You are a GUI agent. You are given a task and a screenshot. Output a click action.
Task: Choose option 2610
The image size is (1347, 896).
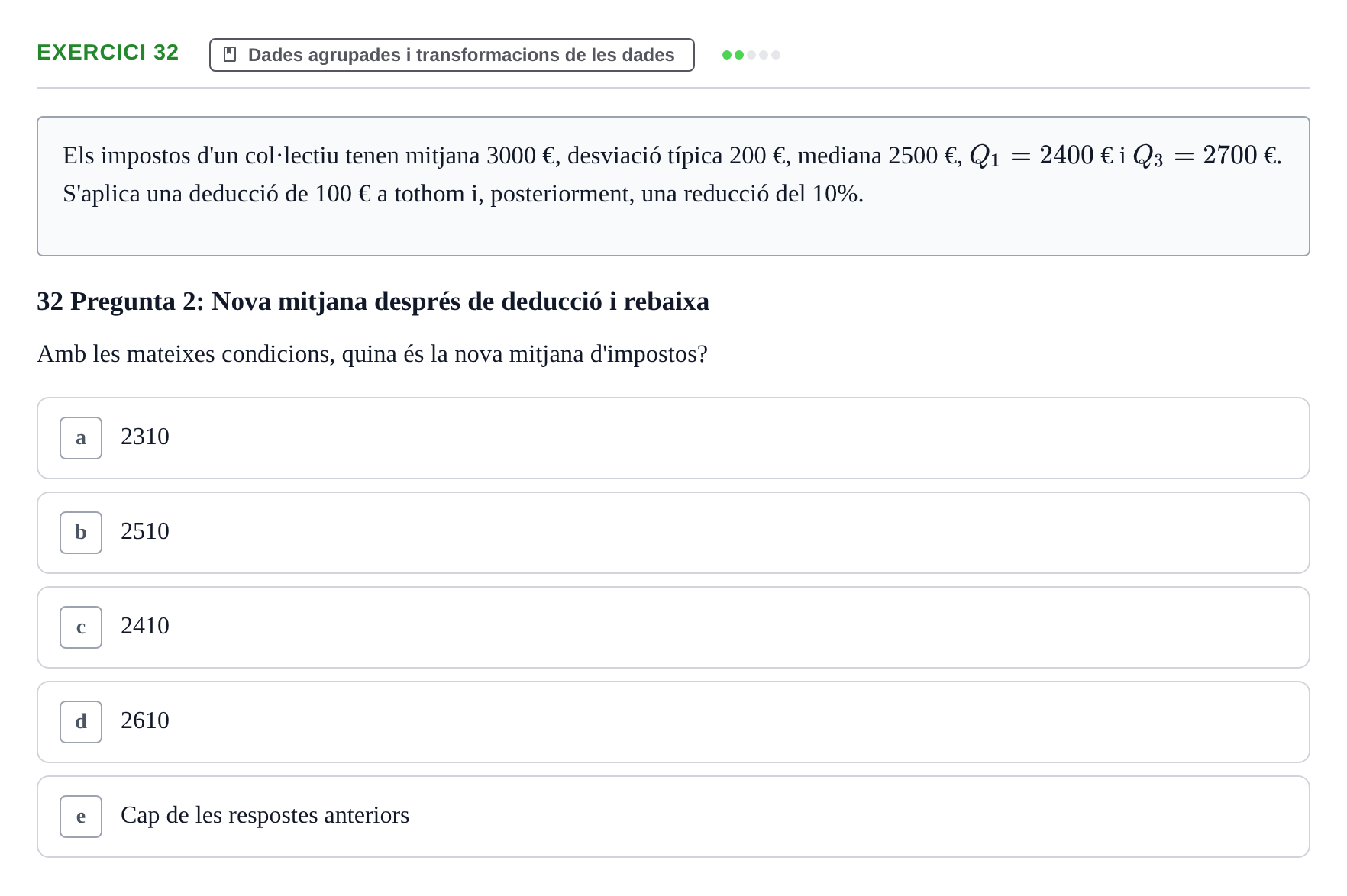pyautogui.click(x=673, y=722)
